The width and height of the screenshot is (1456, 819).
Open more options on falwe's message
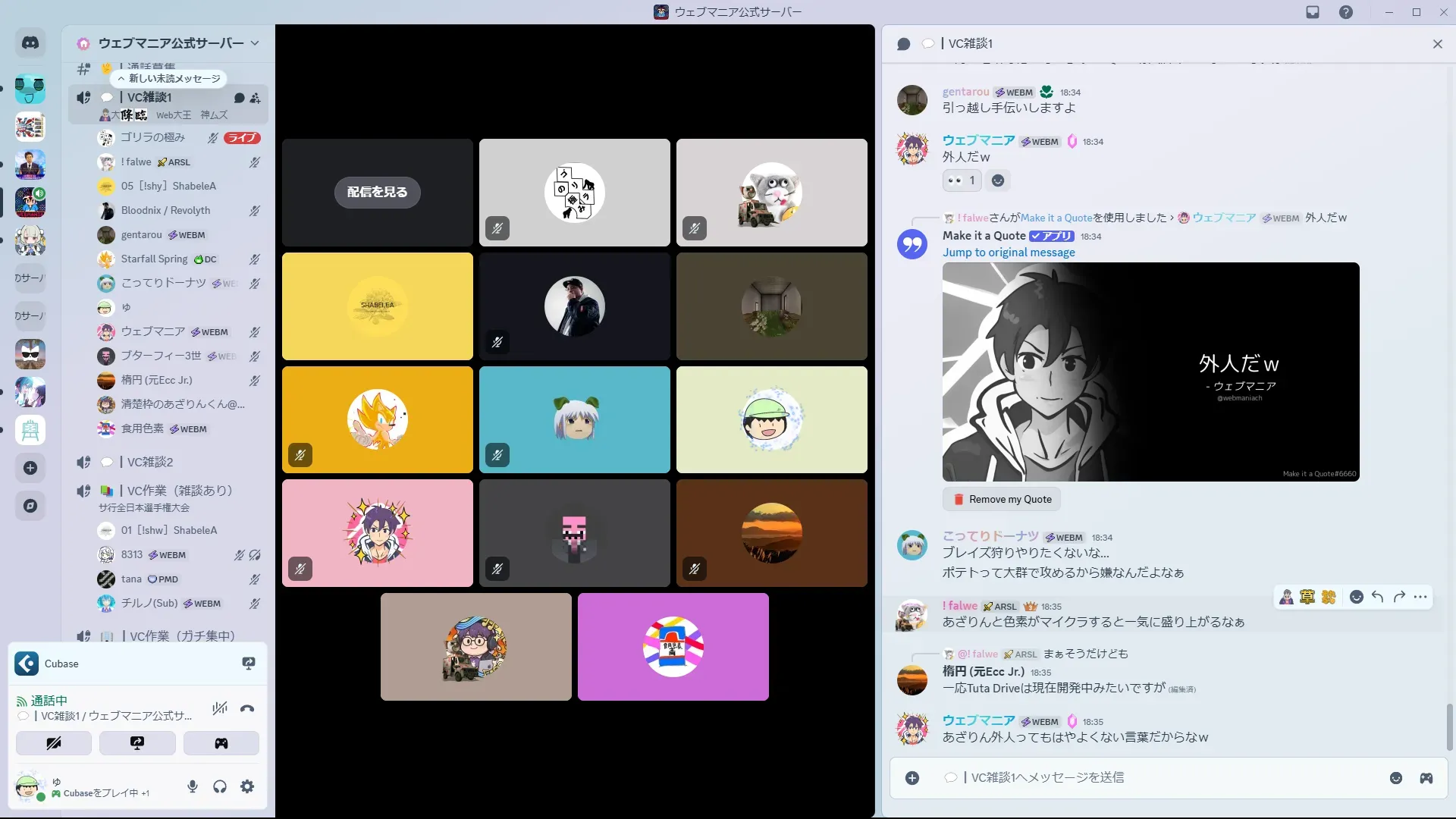1420,598
